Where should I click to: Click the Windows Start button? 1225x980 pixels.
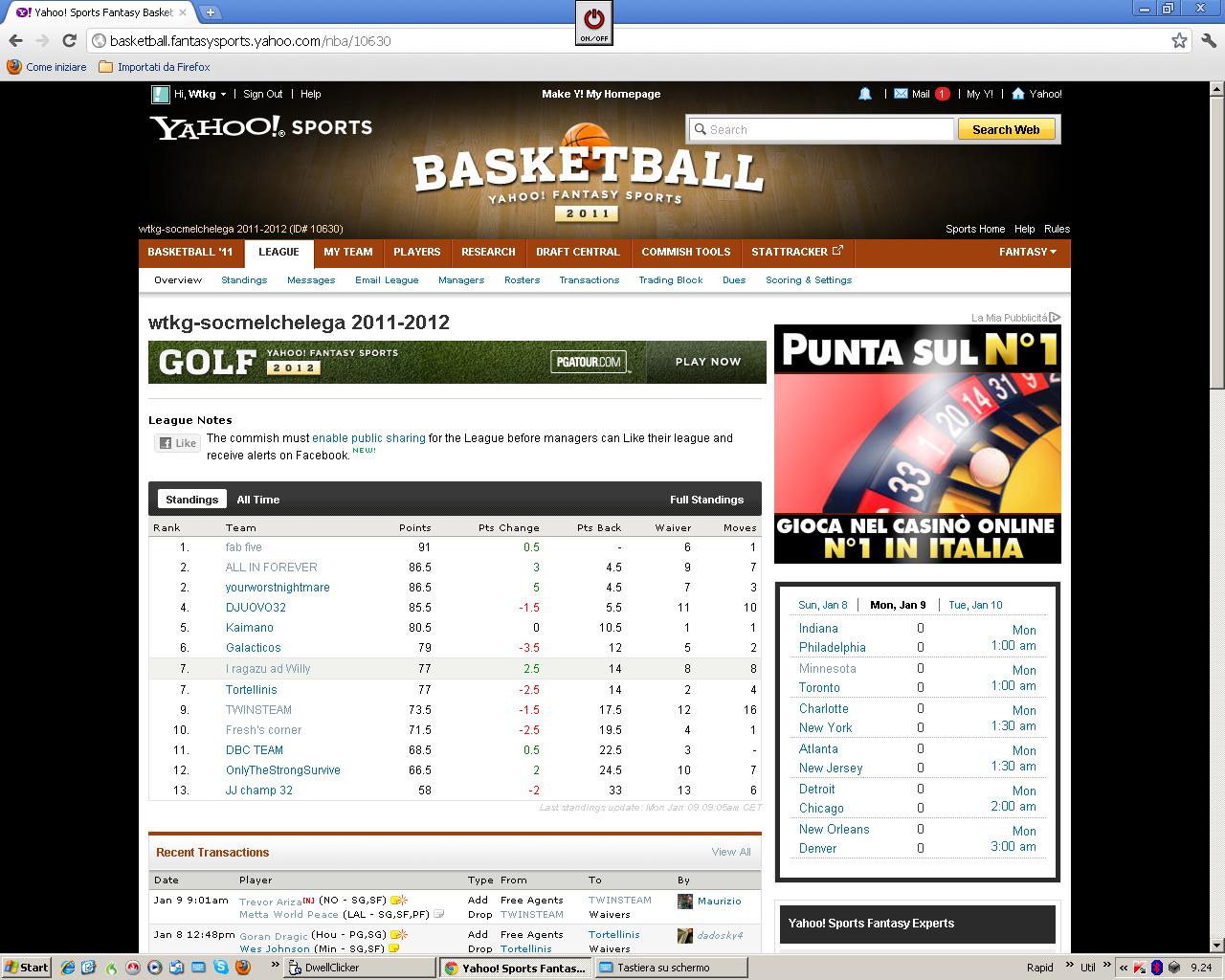[x=27, y=968]
